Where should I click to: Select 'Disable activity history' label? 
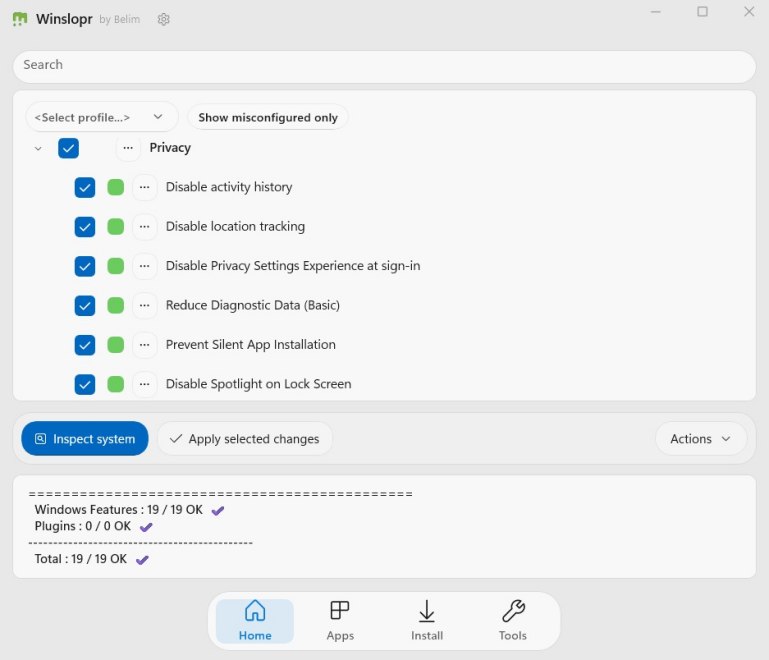pos(229,187)
